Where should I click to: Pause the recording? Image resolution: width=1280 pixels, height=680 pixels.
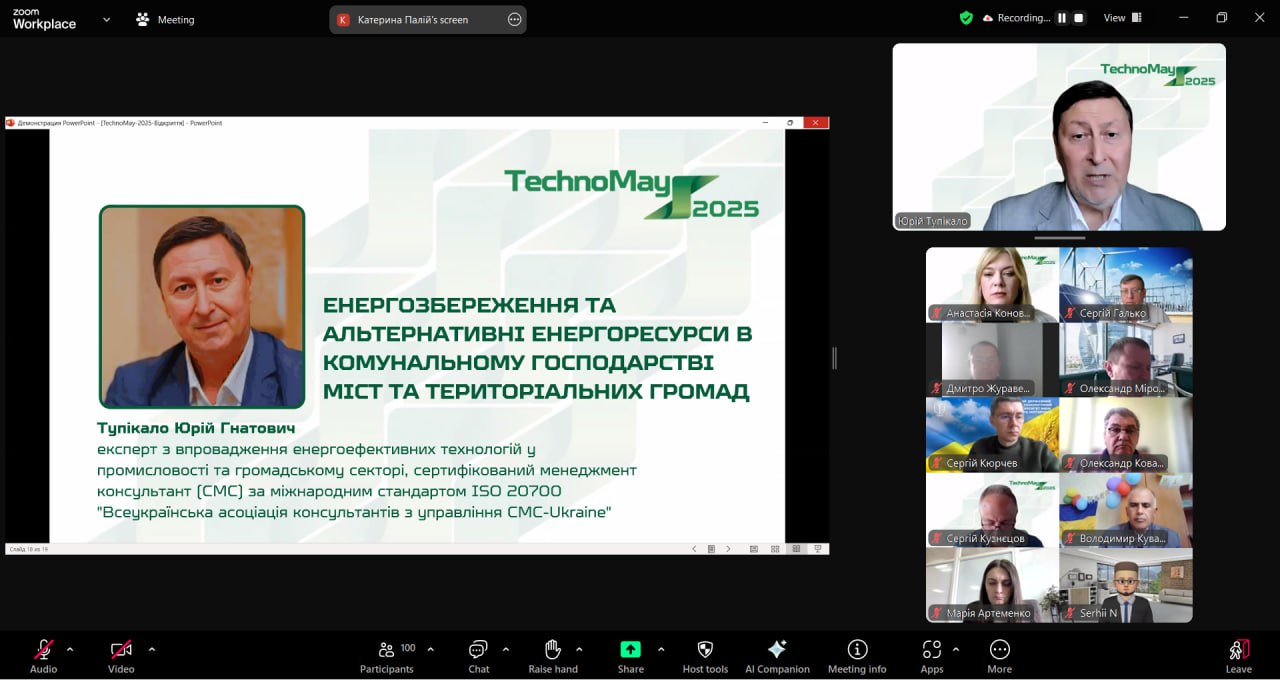1062,18
